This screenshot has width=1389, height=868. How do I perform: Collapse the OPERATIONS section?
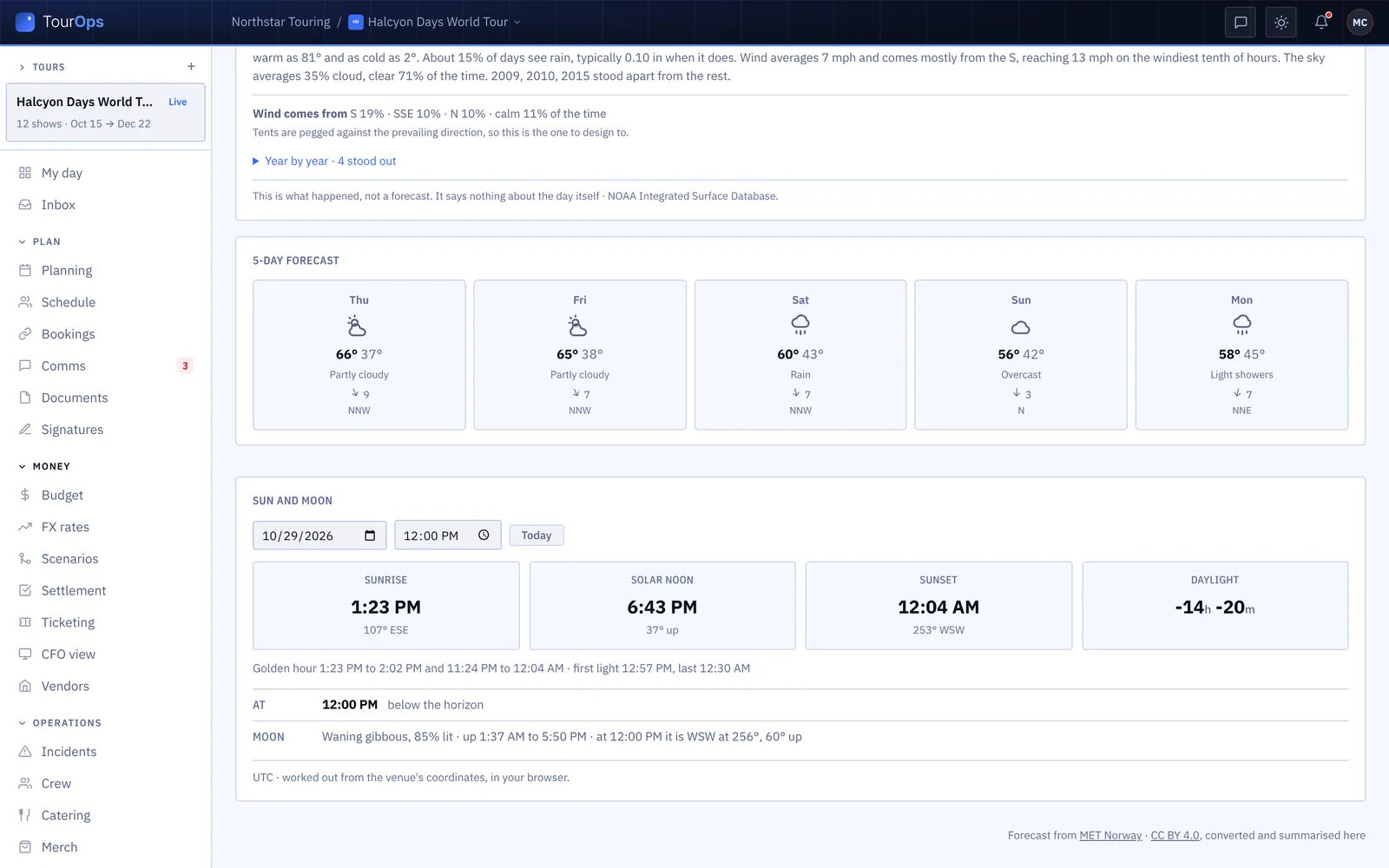point(60,722)
